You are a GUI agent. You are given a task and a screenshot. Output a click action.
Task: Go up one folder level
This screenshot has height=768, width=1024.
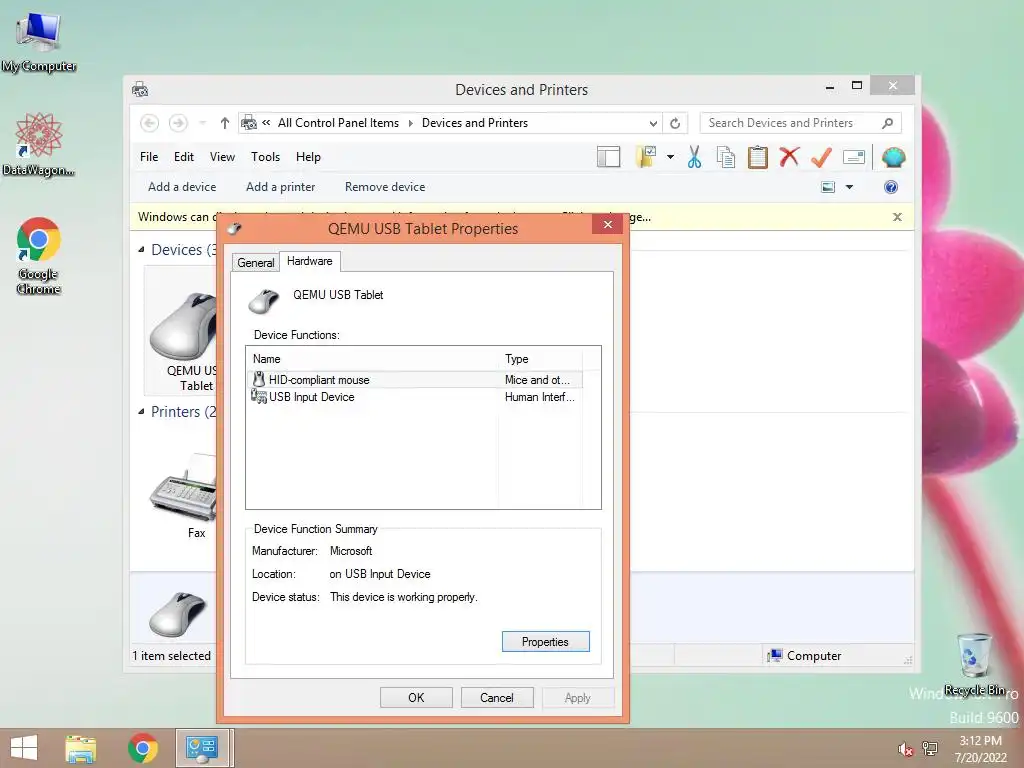pos(225,123)
